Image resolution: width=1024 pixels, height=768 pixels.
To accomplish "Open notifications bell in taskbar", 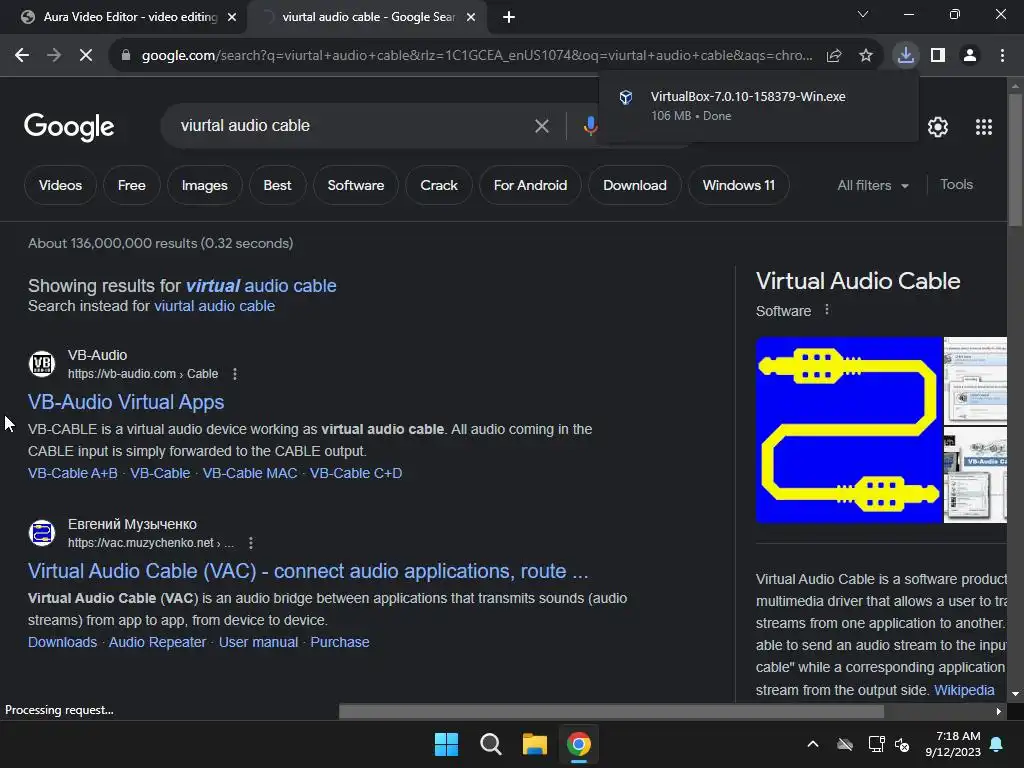I will pyautogui.click(x=997, y=744).
